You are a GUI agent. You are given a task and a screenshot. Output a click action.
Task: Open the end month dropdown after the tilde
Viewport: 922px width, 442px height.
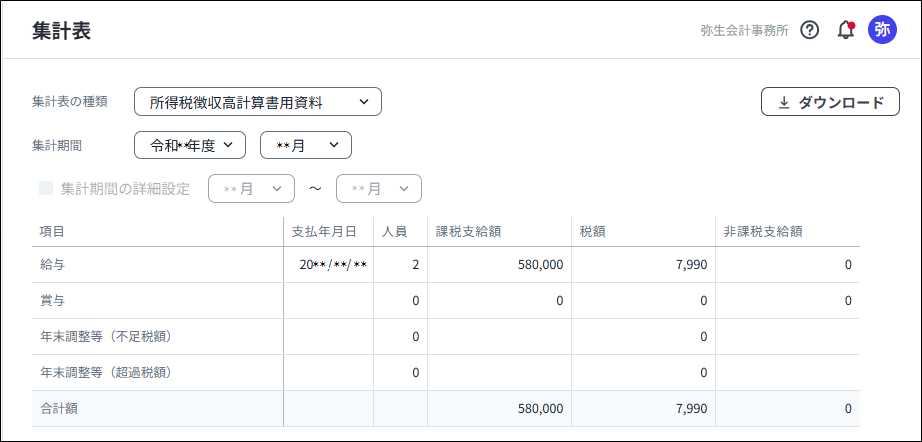coord(379,188)
